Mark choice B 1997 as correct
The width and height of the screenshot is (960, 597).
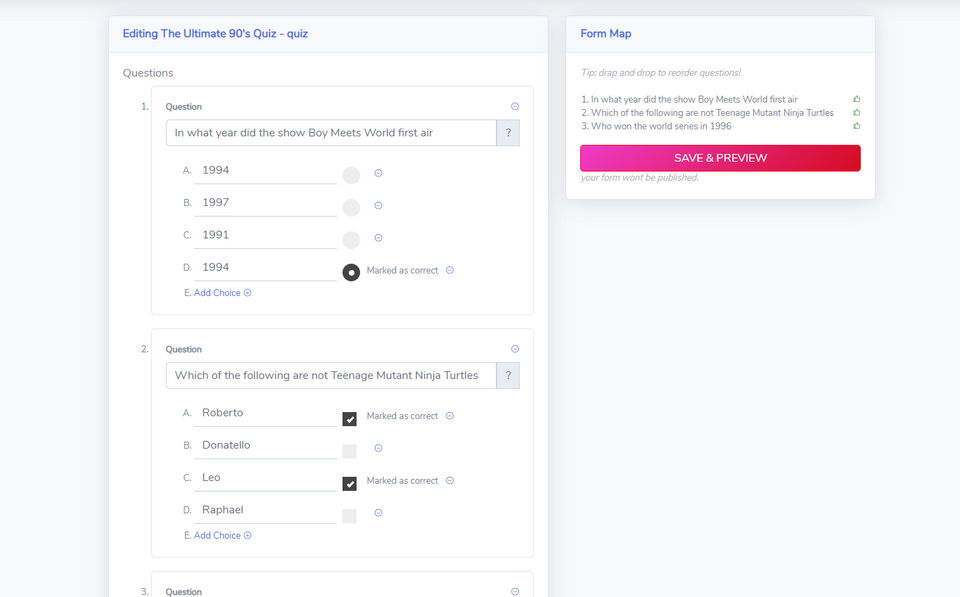351,208
